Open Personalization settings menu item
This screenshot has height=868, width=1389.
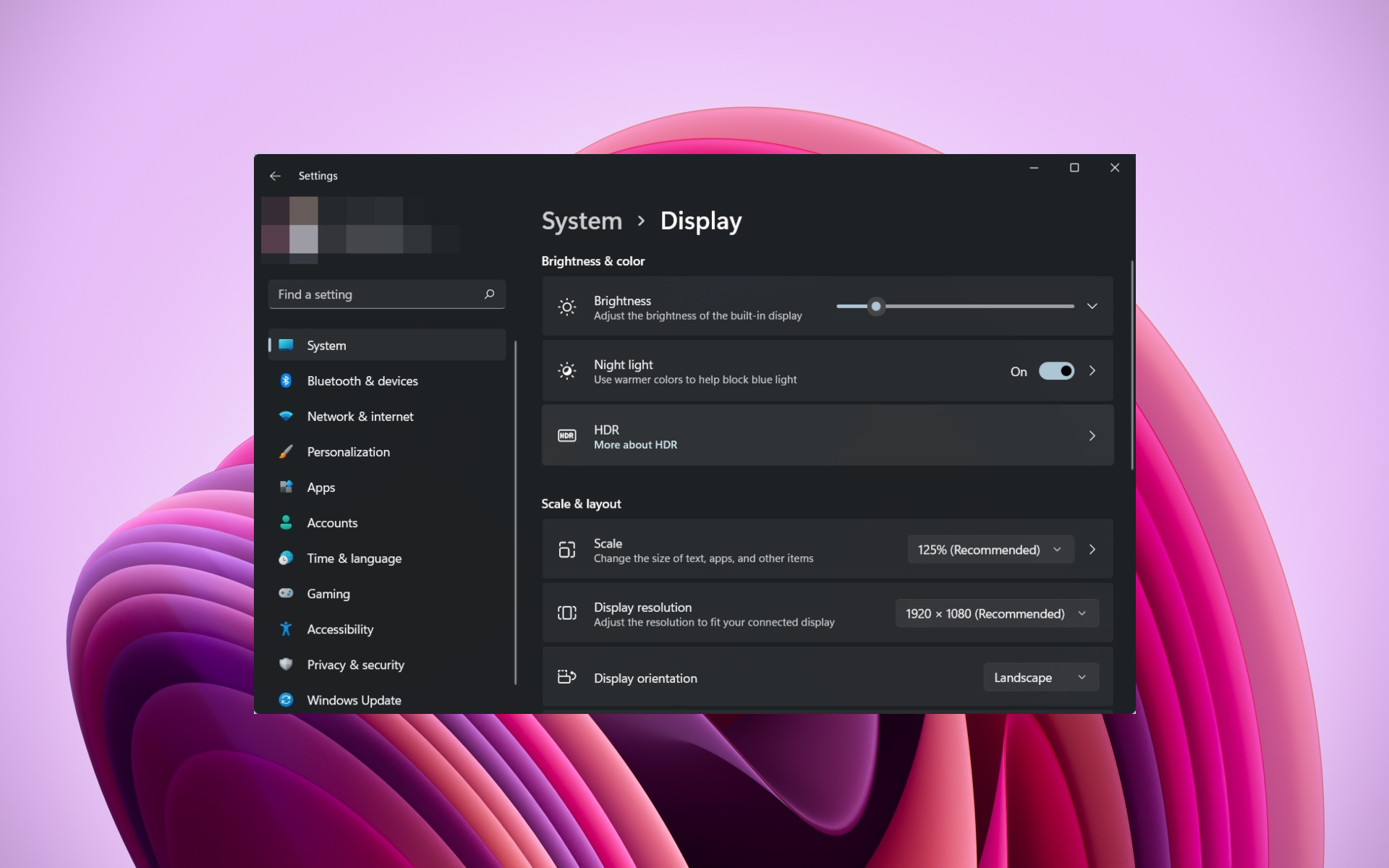pyautogui.click(x=349, y=451)
